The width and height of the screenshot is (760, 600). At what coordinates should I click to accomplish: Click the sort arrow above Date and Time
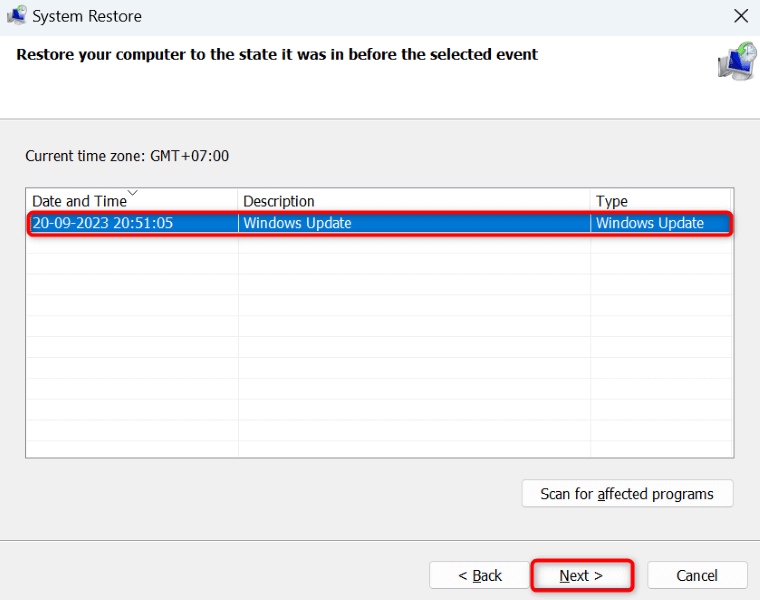tap(132, 193)
